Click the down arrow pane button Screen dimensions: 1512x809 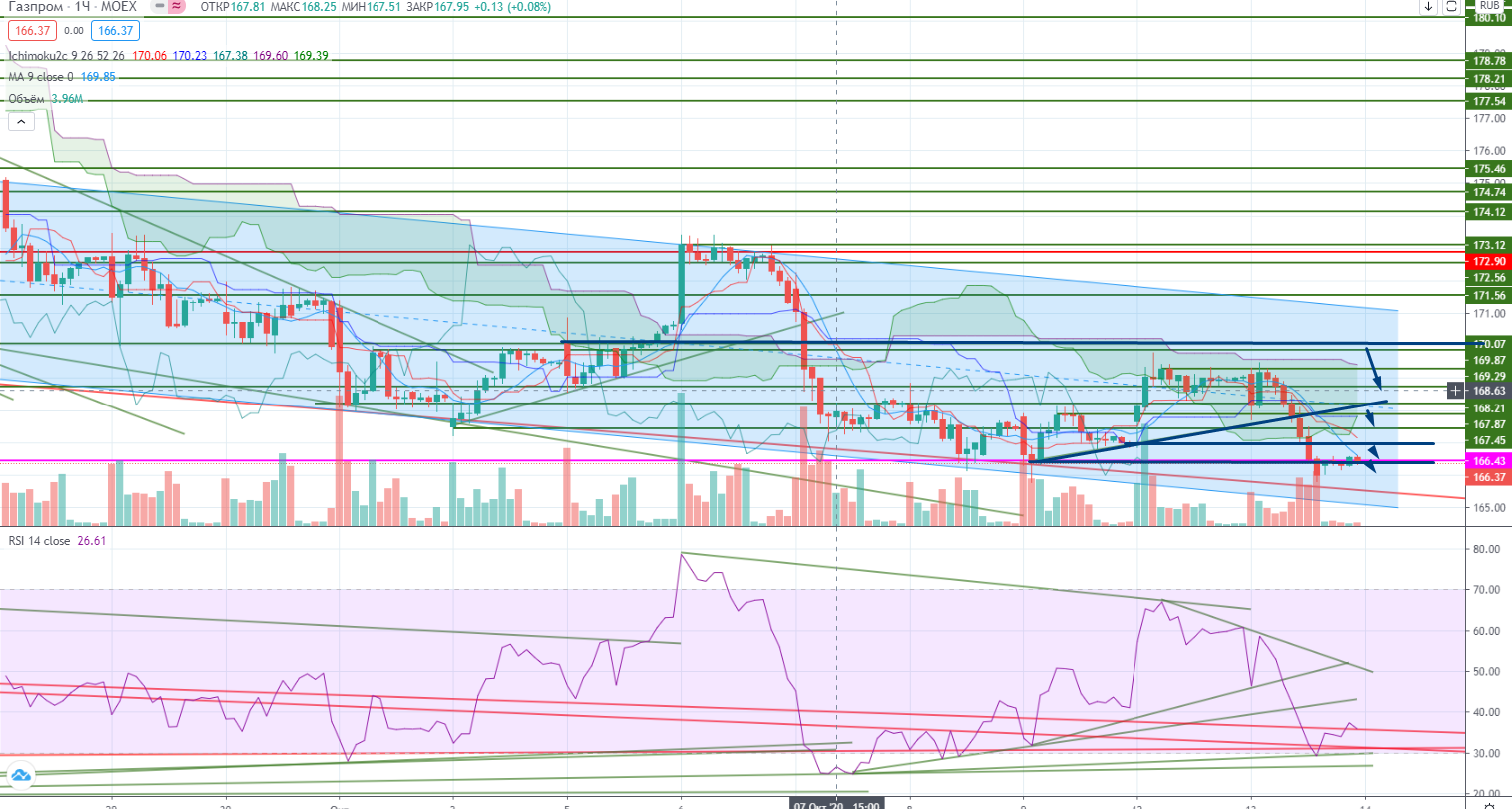[1428, 6]
